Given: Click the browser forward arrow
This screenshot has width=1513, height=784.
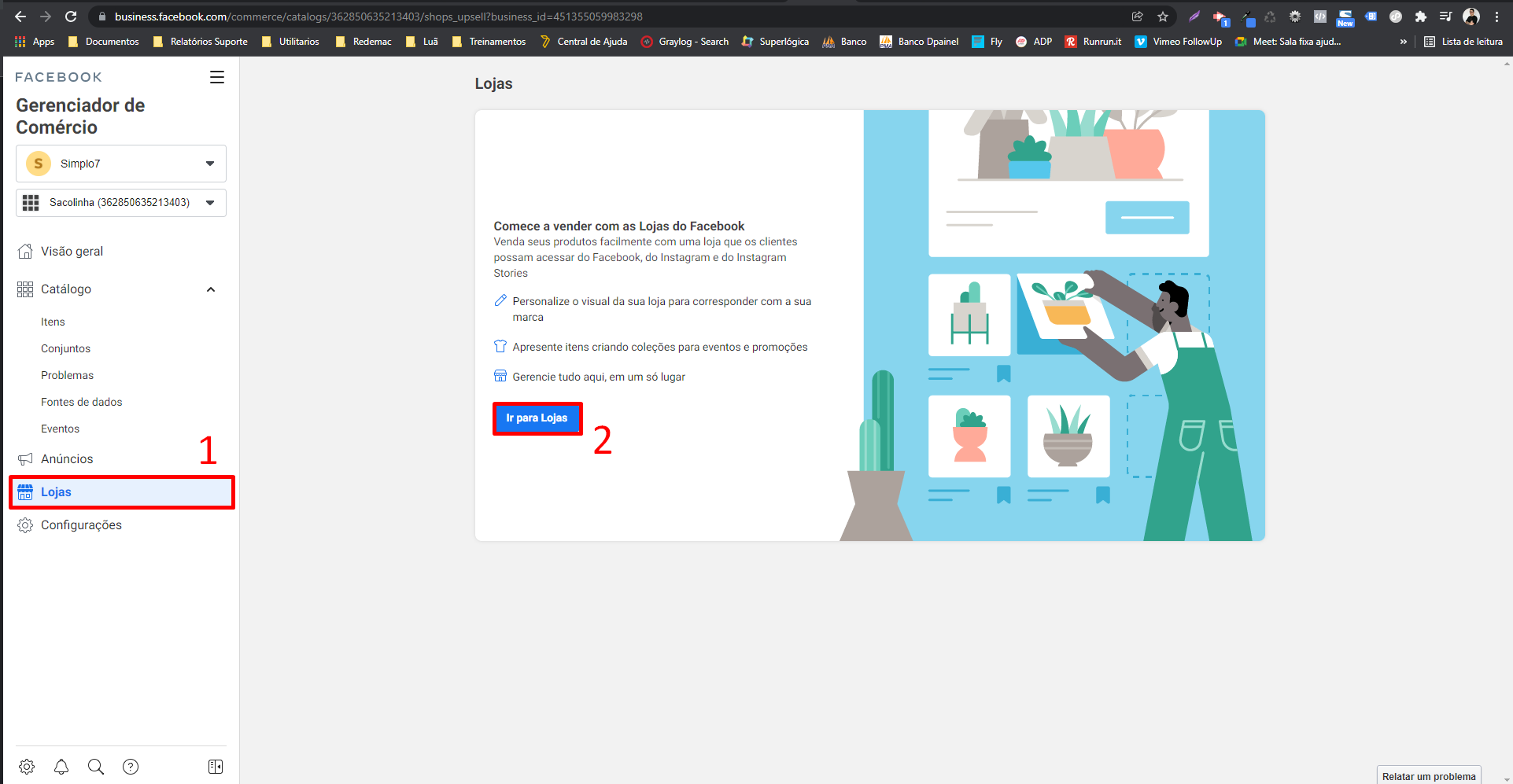Looking at the screenshot, I should pos(46,17).
